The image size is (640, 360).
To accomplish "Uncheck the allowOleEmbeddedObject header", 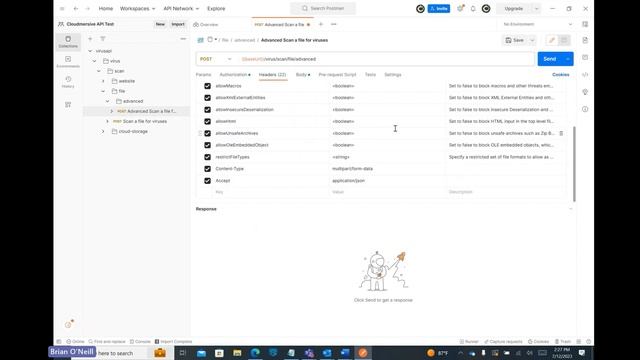I will tap(207, 145).
